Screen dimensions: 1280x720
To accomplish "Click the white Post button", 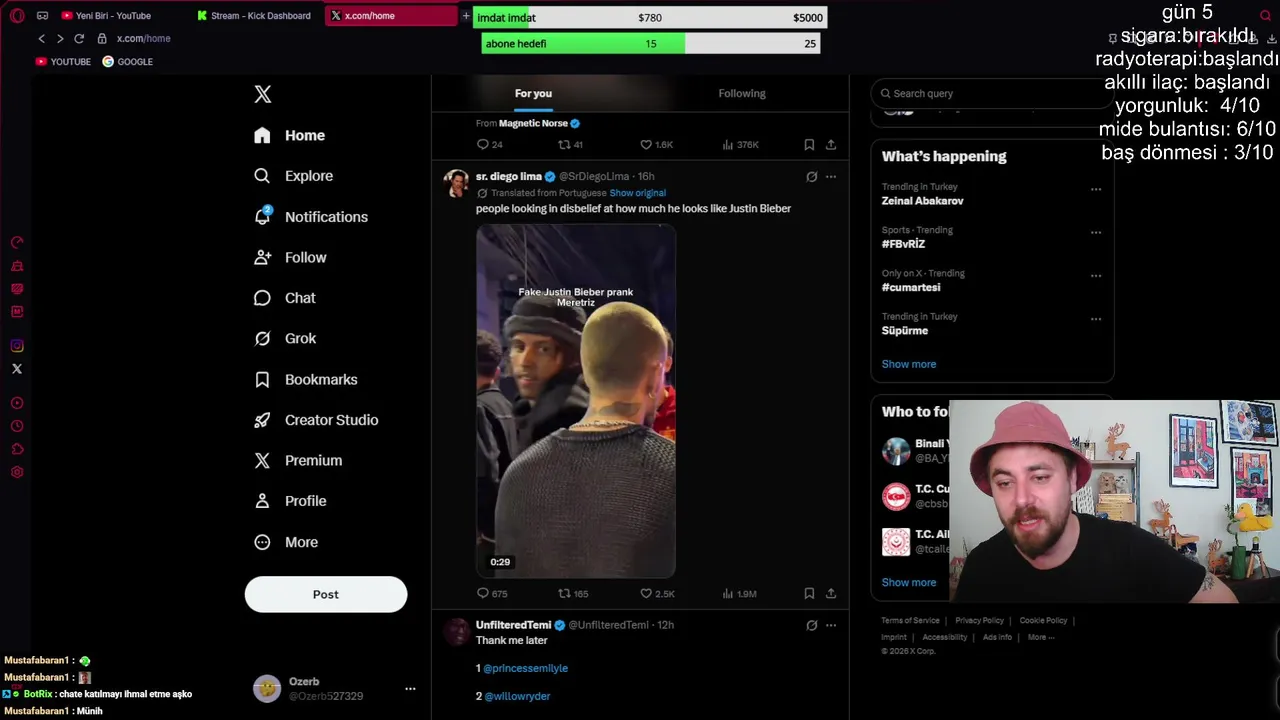I will (326, 594).
